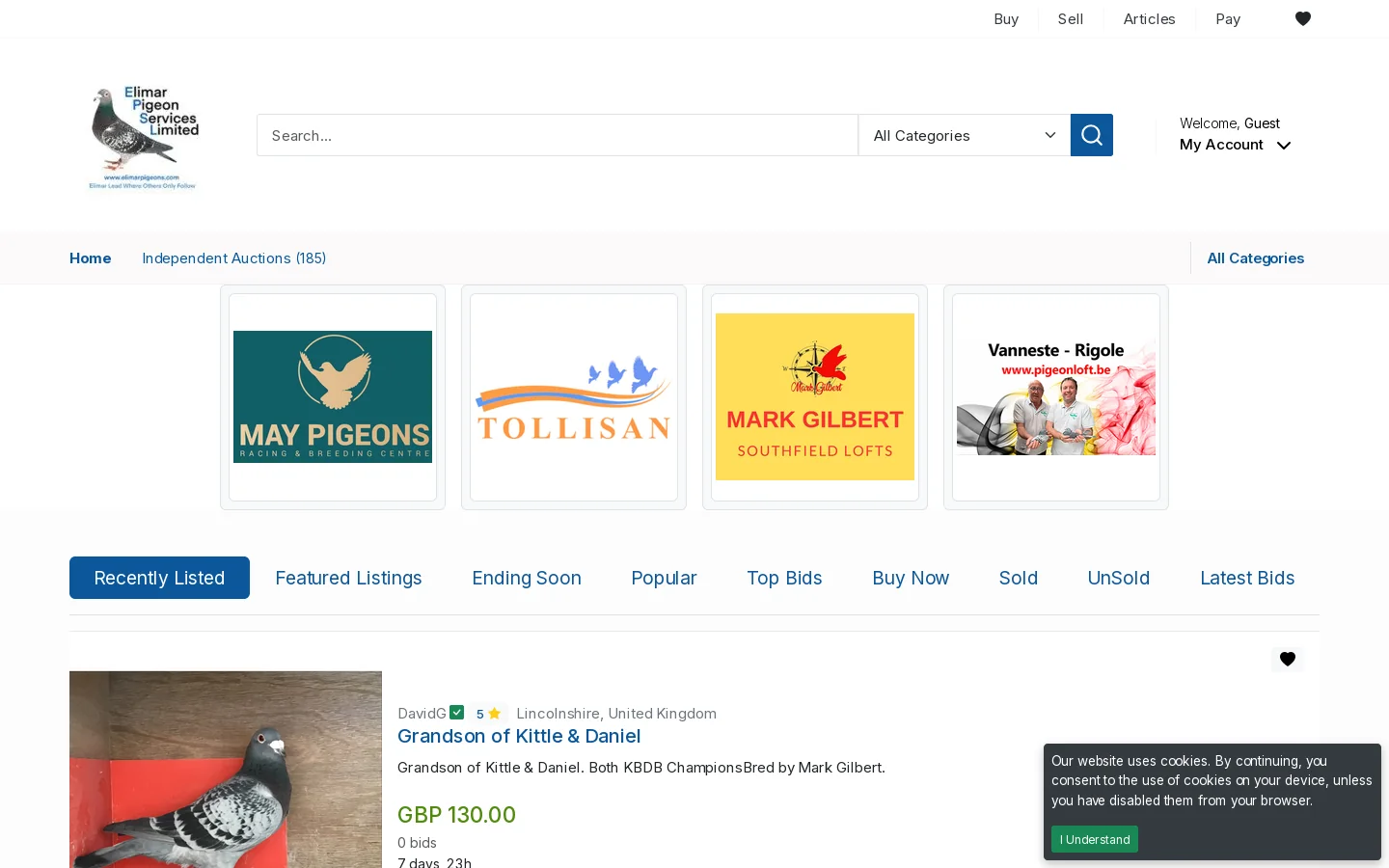The image size is (1389, 868).
Task: Click Lincolnshire, United Kingdom location text
Action: [x=616, y=714]
